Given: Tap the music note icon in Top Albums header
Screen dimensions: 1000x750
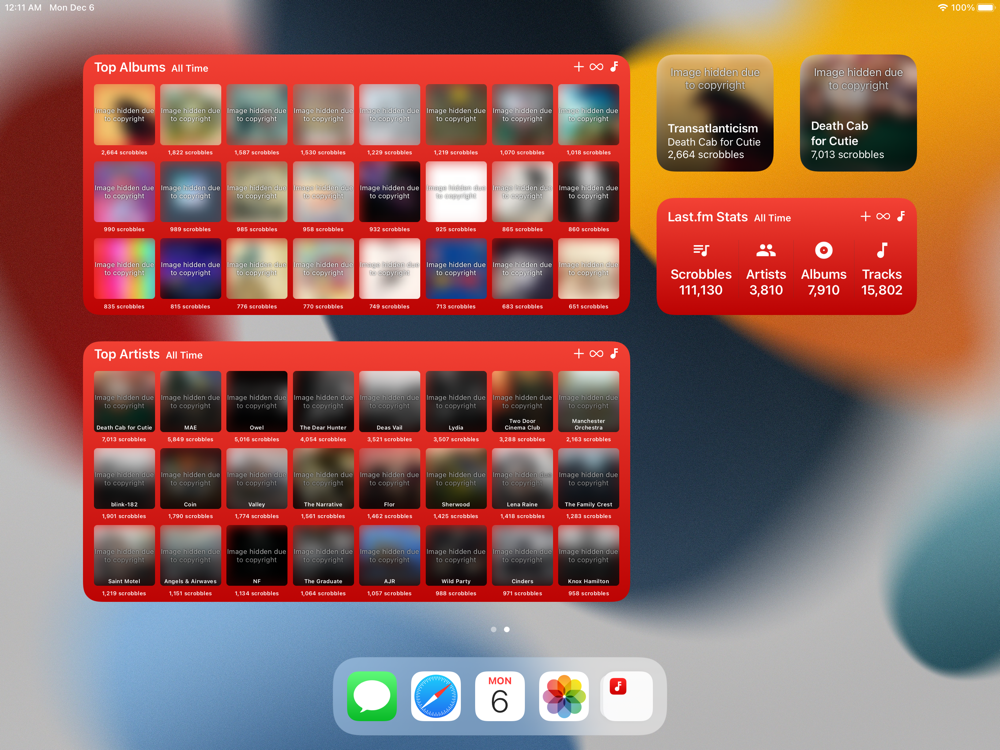Looking at the screenshot, I should [614, 66].
